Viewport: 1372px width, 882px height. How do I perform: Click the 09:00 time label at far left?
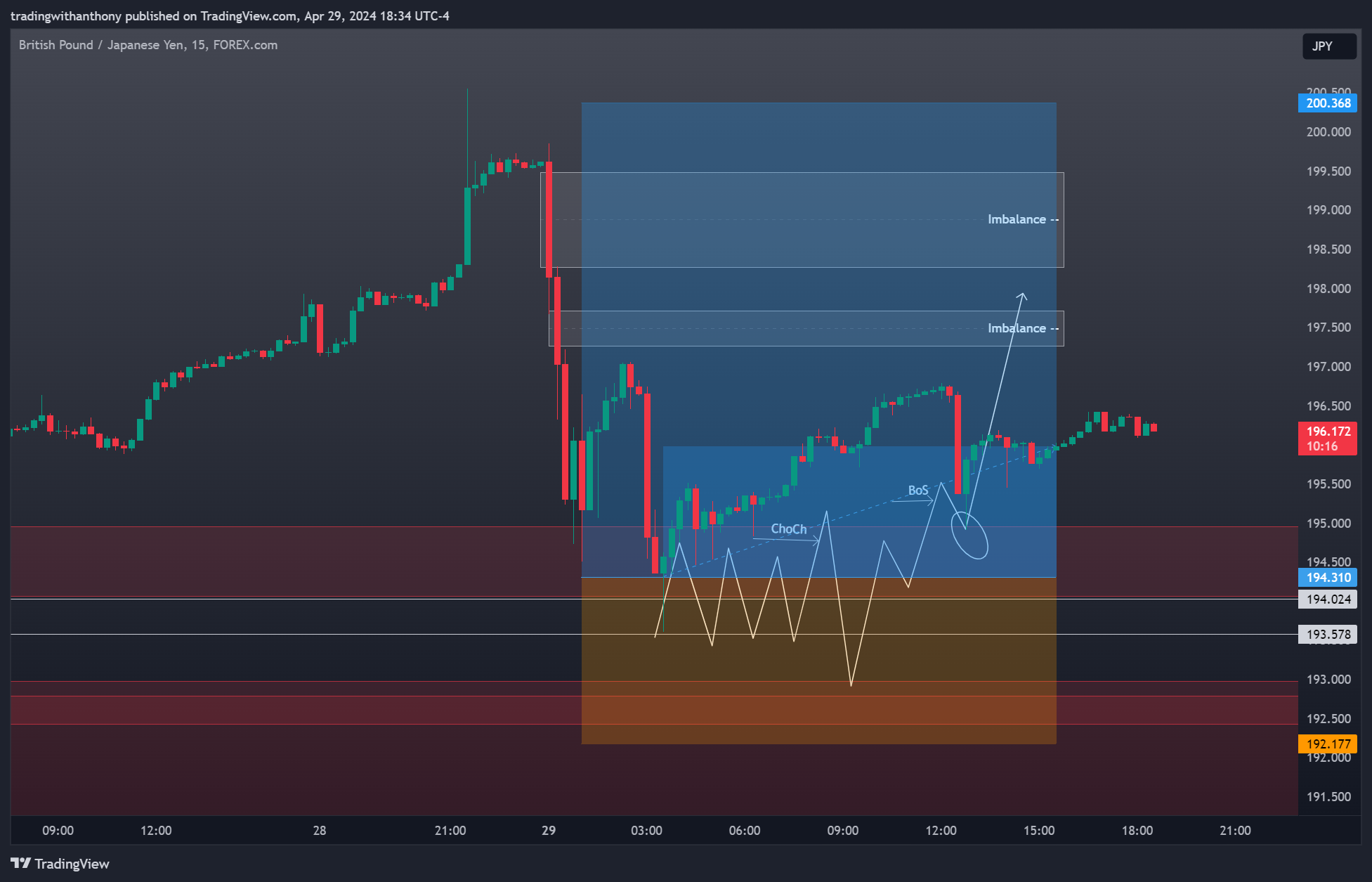click(x=58, y=831)
